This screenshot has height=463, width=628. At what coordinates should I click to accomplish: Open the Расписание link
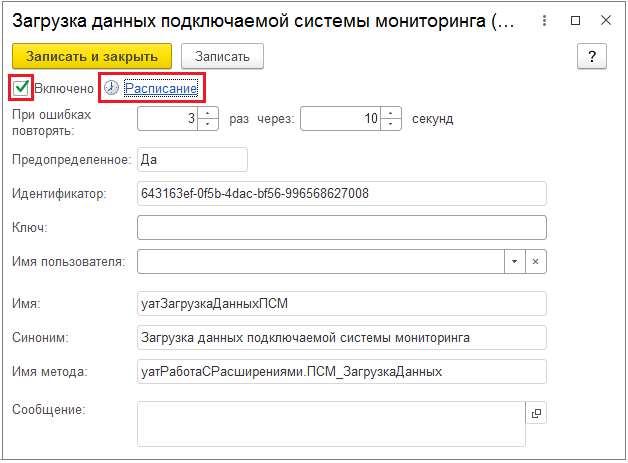[x=162, y=88]
